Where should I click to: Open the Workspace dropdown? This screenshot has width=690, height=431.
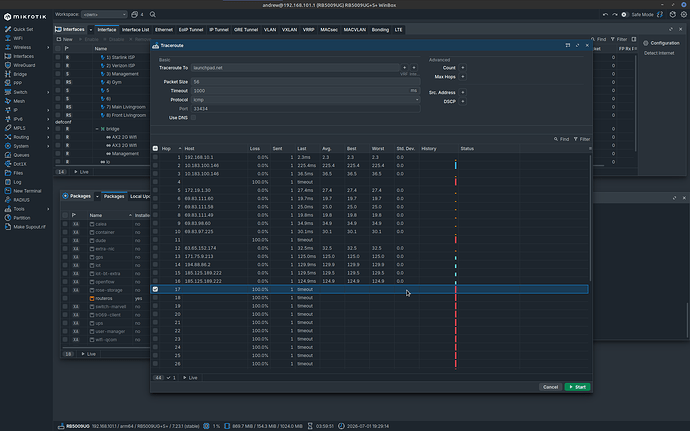pos(104,15)
